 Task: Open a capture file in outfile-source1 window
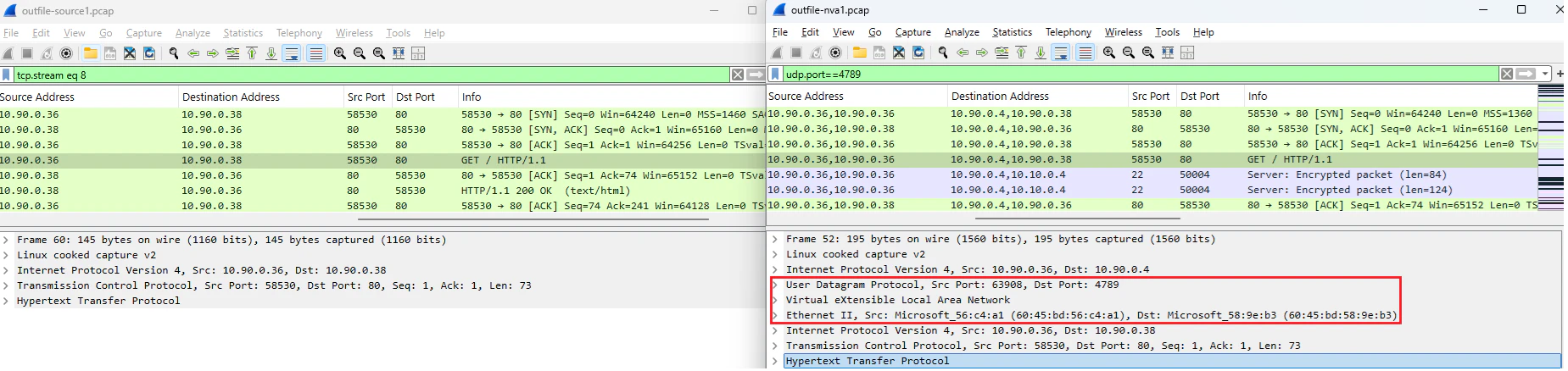coord(90,53)
